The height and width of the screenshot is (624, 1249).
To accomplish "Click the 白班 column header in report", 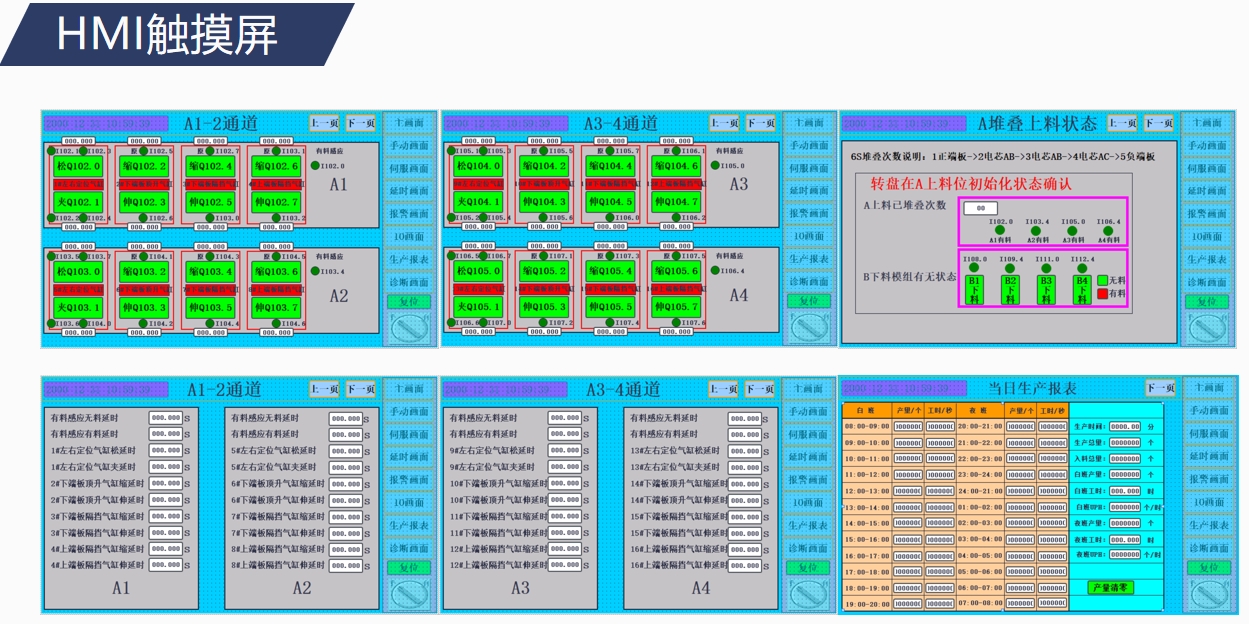I will pos(867,410).
